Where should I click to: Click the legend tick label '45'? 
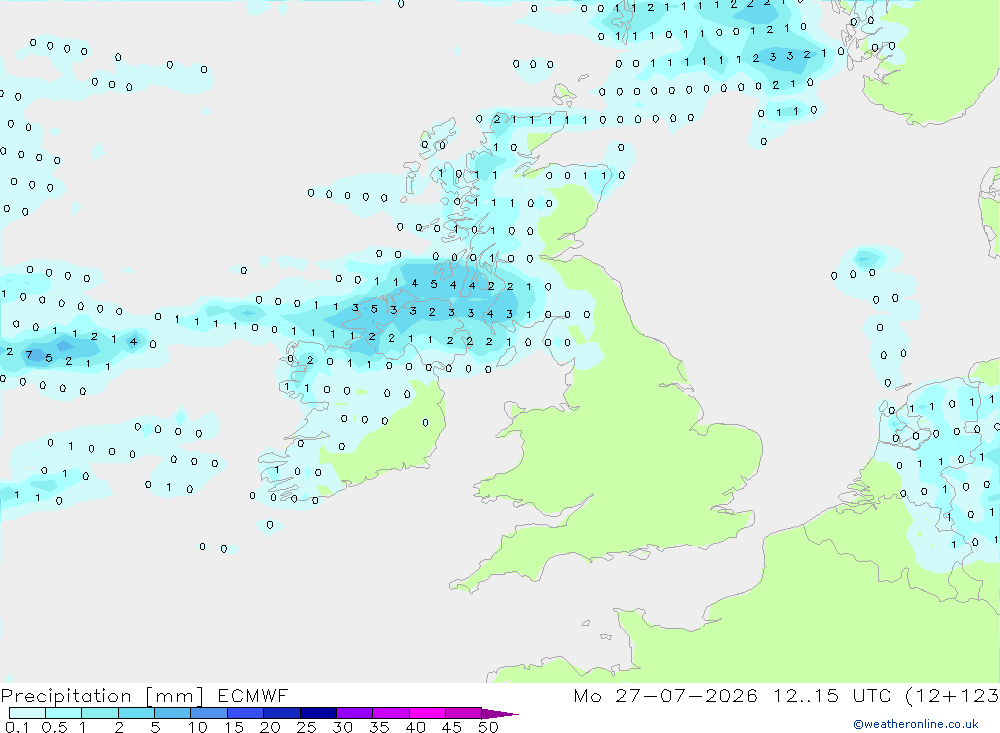452,727
